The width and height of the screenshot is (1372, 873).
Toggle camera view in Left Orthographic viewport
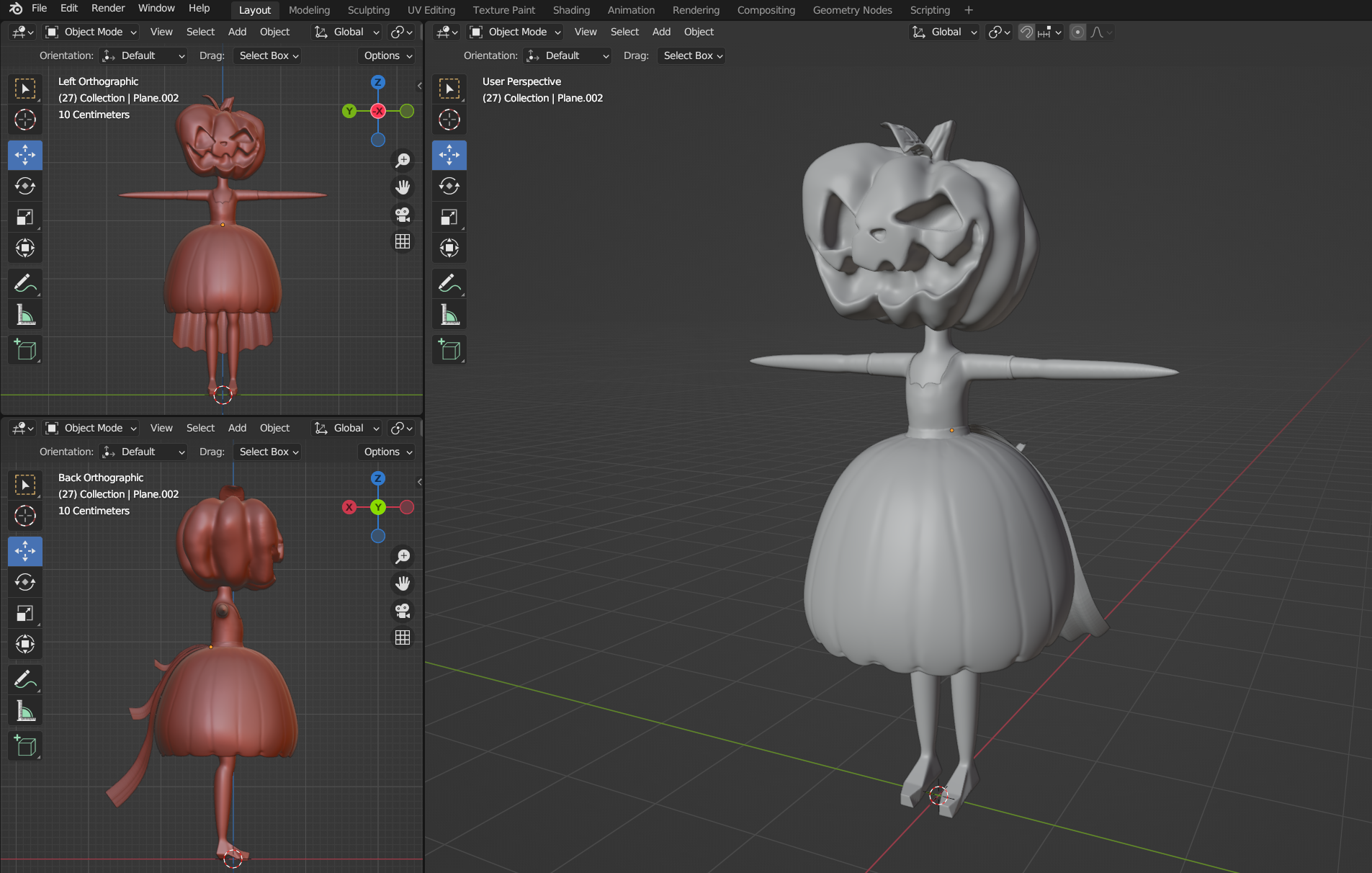click(x=403, y=215)
